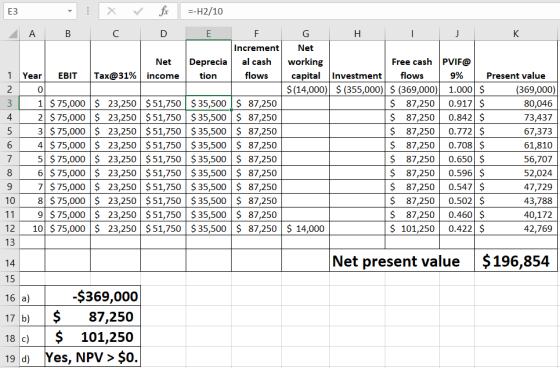Select column K header
This screenshot has width=560, height=368.
[516, 34]
